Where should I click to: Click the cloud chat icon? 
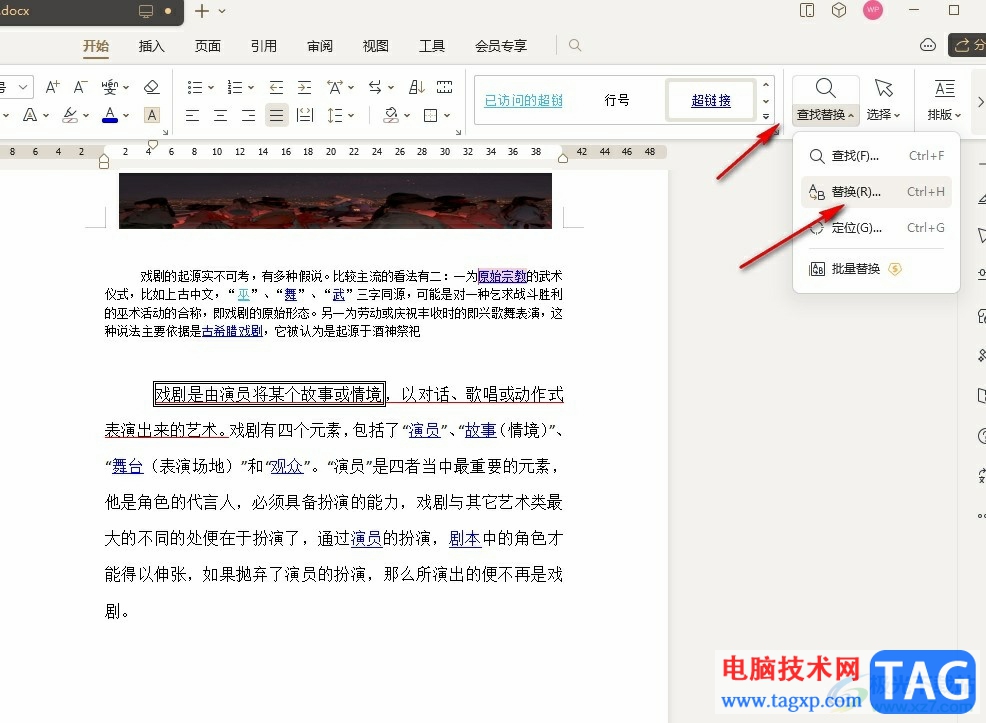pyautogui.click(x=928, y=45)
